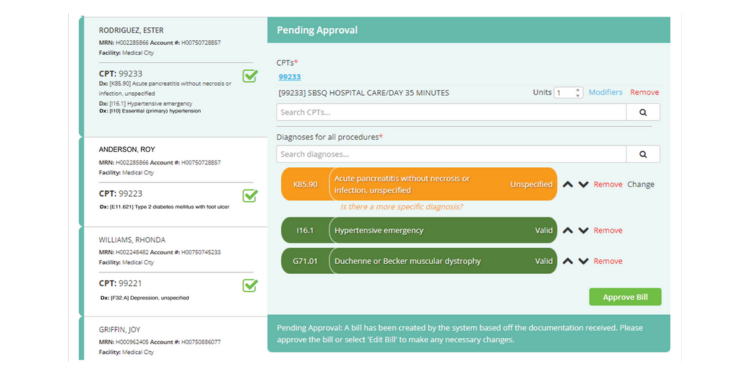This screenshot has height=375, width=750.
Task: Focus the Search CPTs field
Action: (451, 112)
